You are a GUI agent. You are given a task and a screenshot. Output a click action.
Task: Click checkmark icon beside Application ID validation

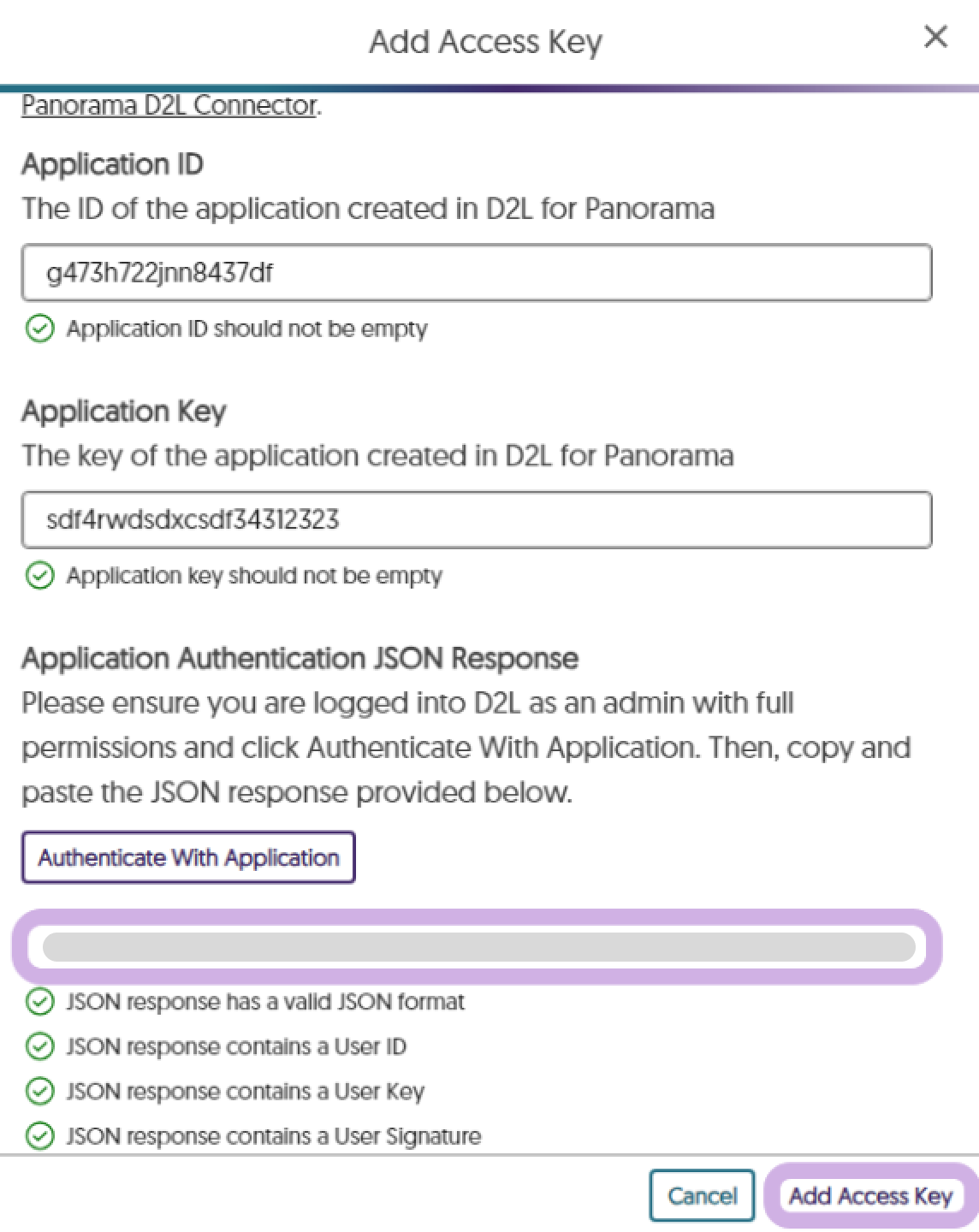(39, 329)
